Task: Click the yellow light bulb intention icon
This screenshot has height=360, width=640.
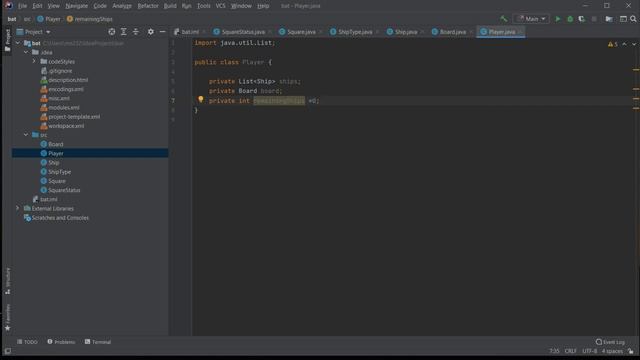Action: (x=200, y=99)
